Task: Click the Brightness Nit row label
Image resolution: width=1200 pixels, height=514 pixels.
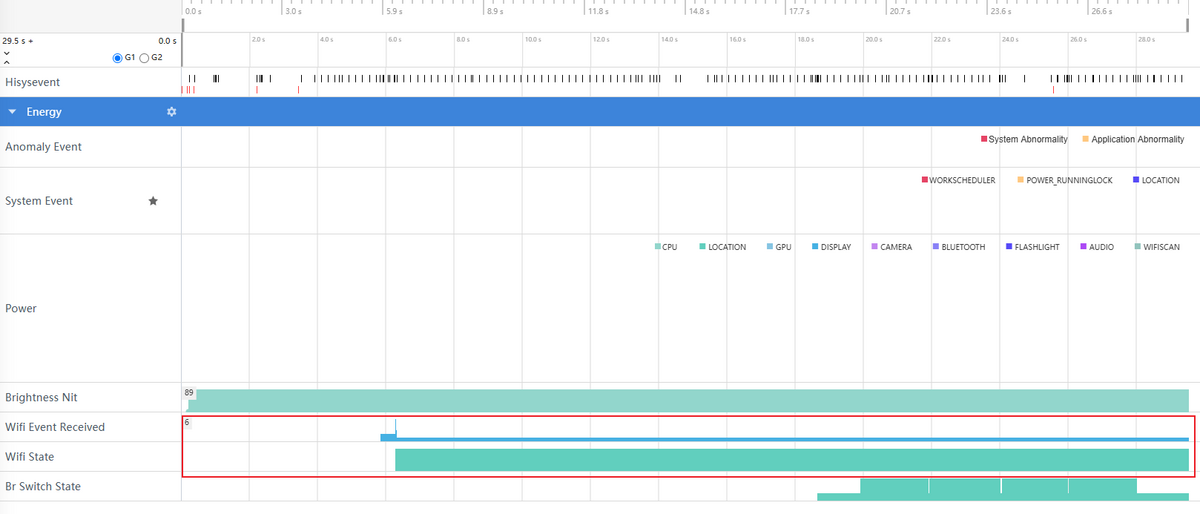Action: [41, 398]
